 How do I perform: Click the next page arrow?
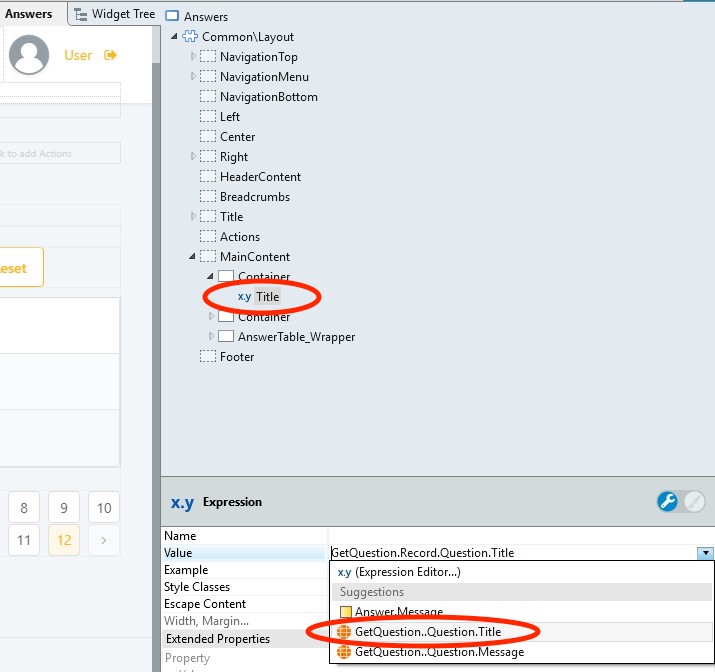[104, 540]
